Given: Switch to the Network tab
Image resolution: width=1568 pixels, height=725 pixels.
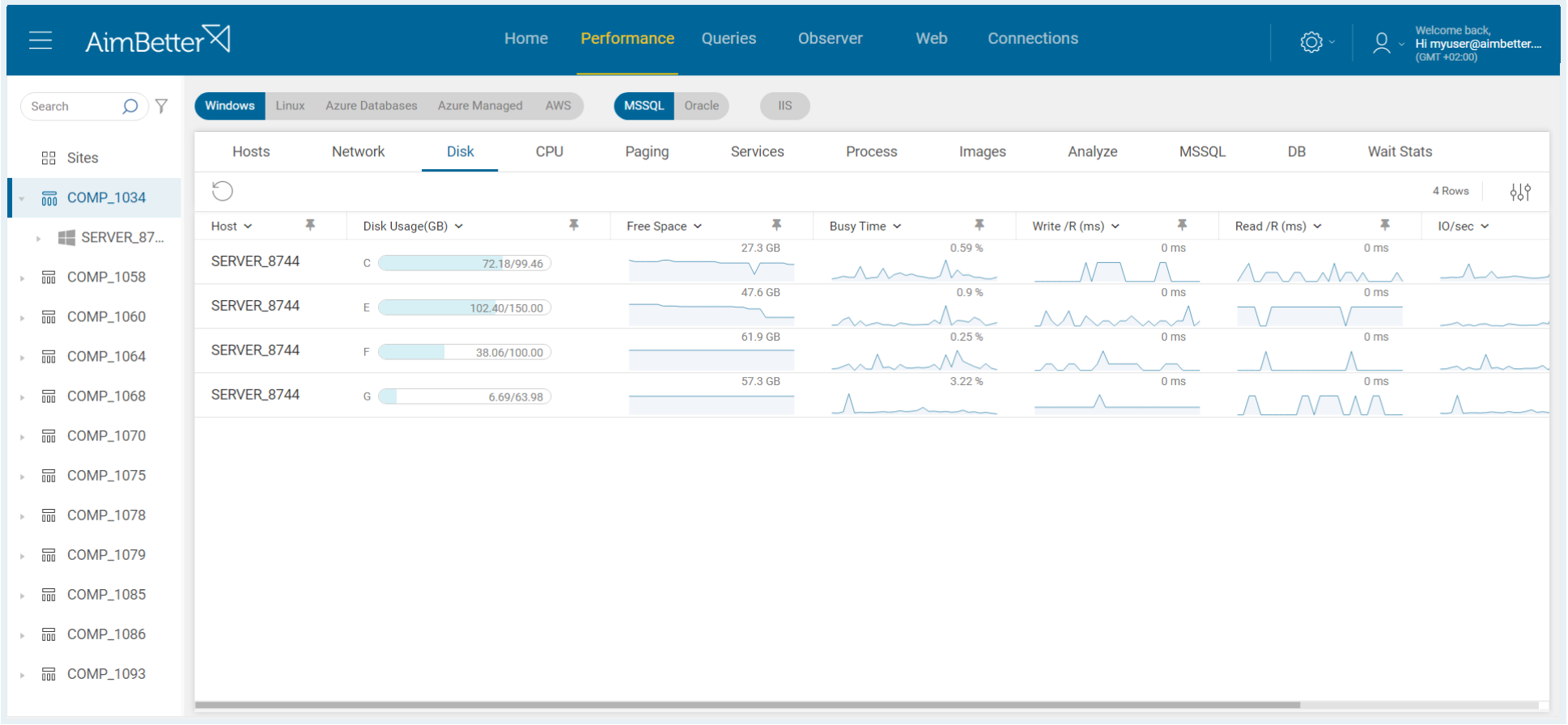Looking at the screenshot, I should [359, 152].
